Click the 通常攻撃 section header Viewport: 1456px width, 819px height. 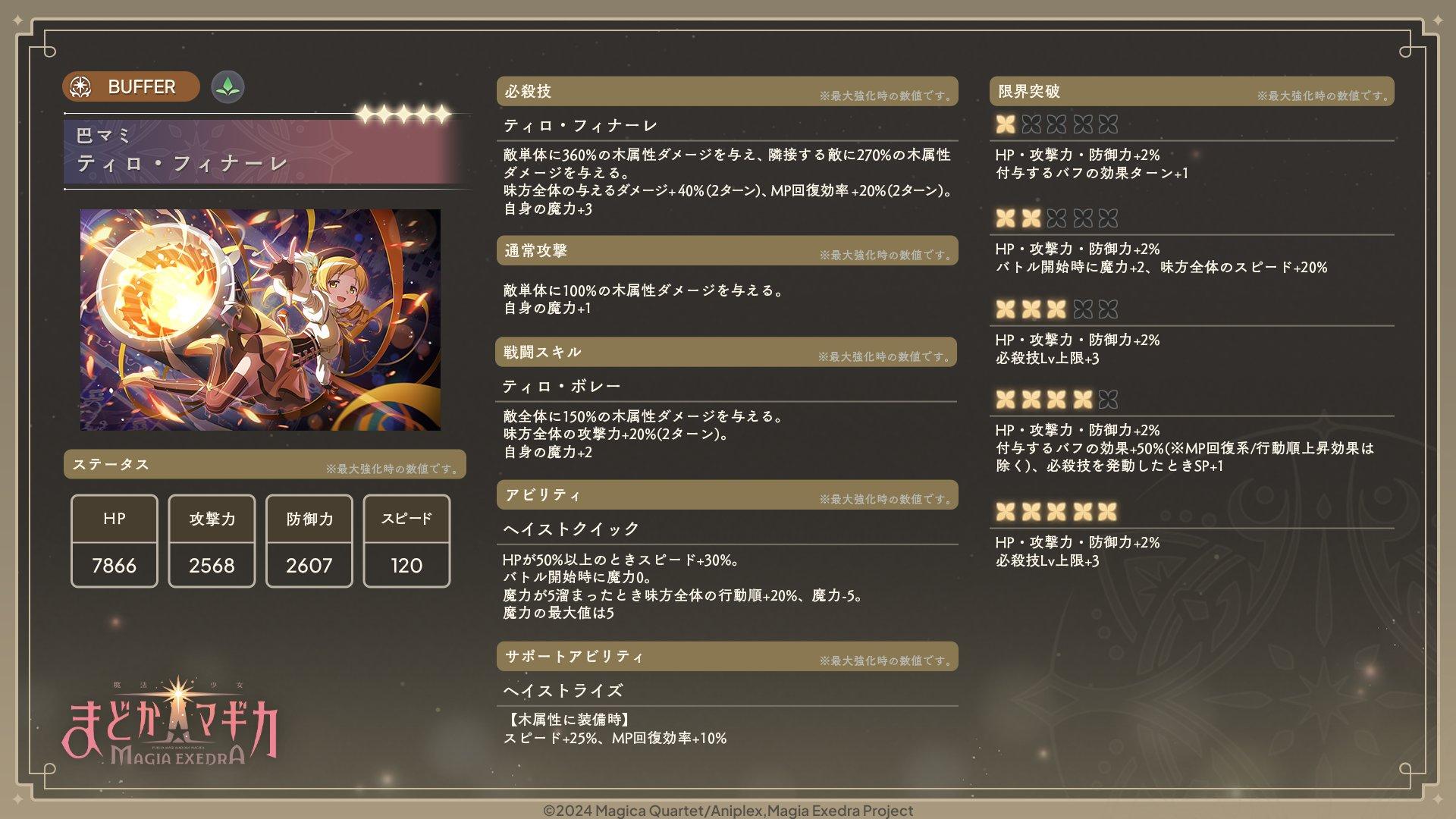click(727, 251)
